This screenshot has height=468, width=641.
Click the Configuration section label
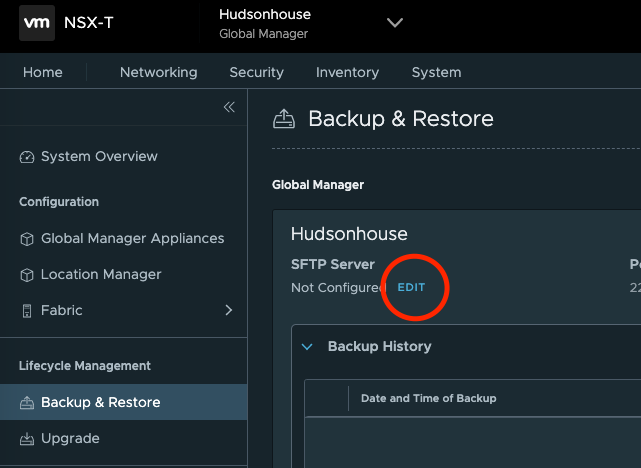pos(59,202)
